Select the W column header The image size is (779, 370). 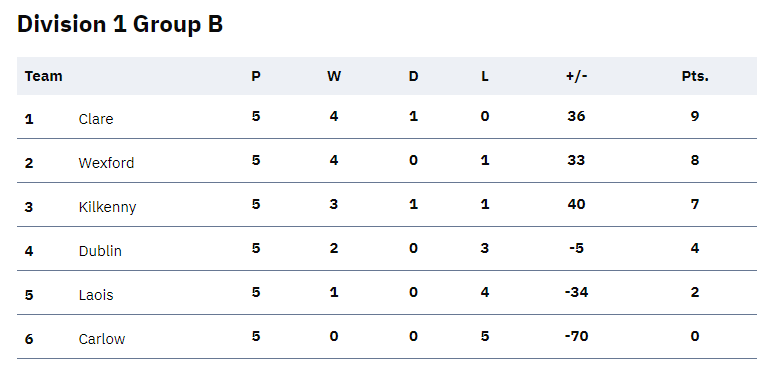pyautogui.click(x=334, y=76)
